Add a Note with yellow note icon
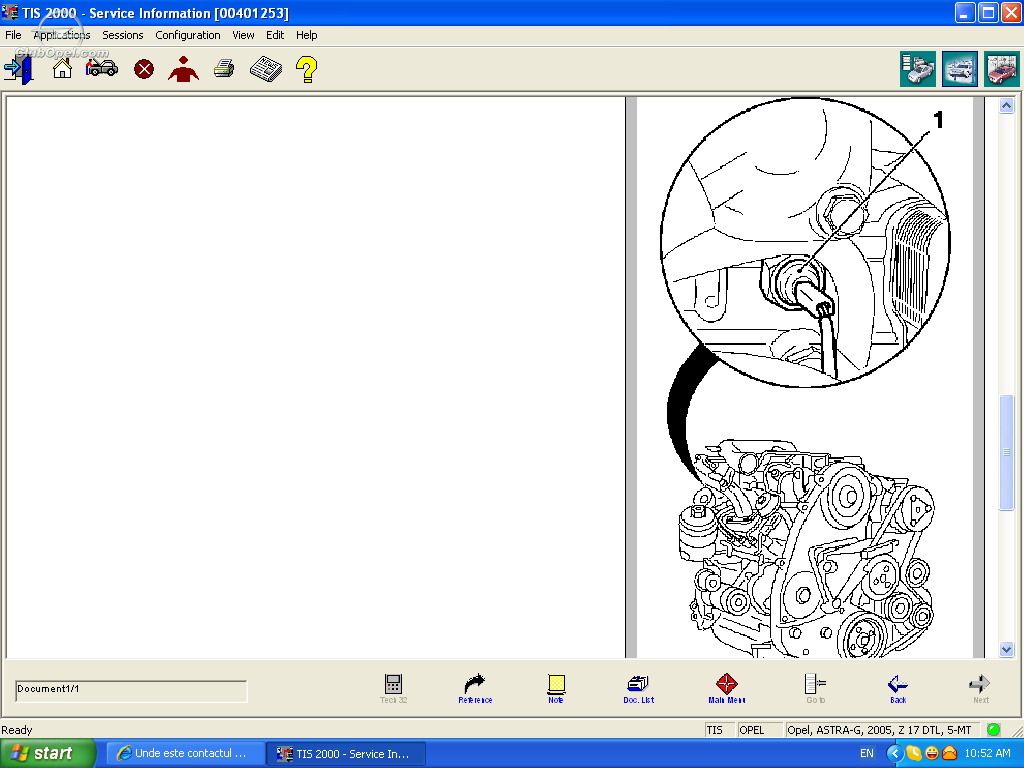The height and width of the screenshot is (768, 1024). pyautogui.click(x=556, y=688)
